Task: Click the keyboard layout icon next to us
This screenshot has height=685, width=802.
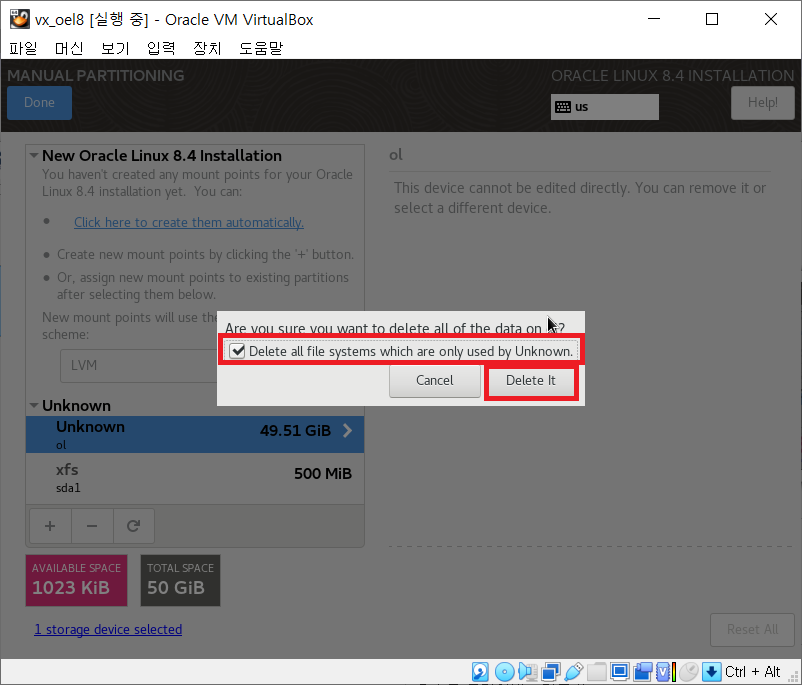Action: [x=563, y=107]
